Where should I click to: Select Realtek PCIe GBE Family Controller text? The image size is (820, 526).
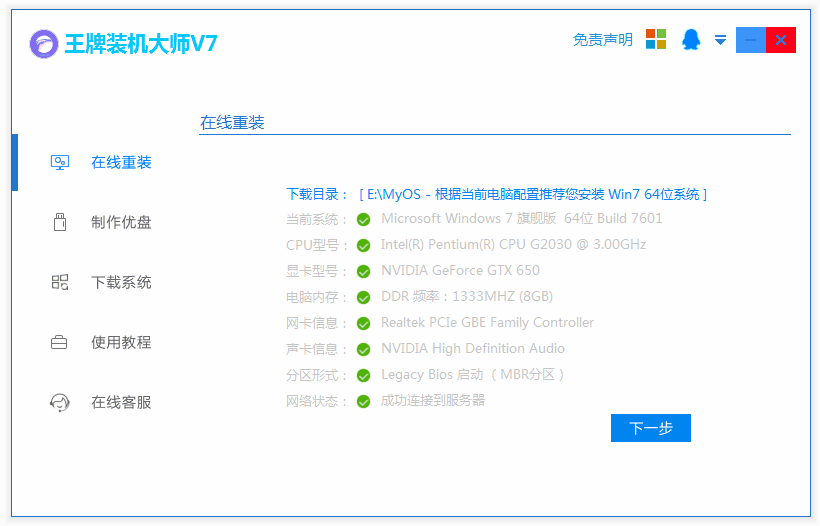tap(487, 323)
